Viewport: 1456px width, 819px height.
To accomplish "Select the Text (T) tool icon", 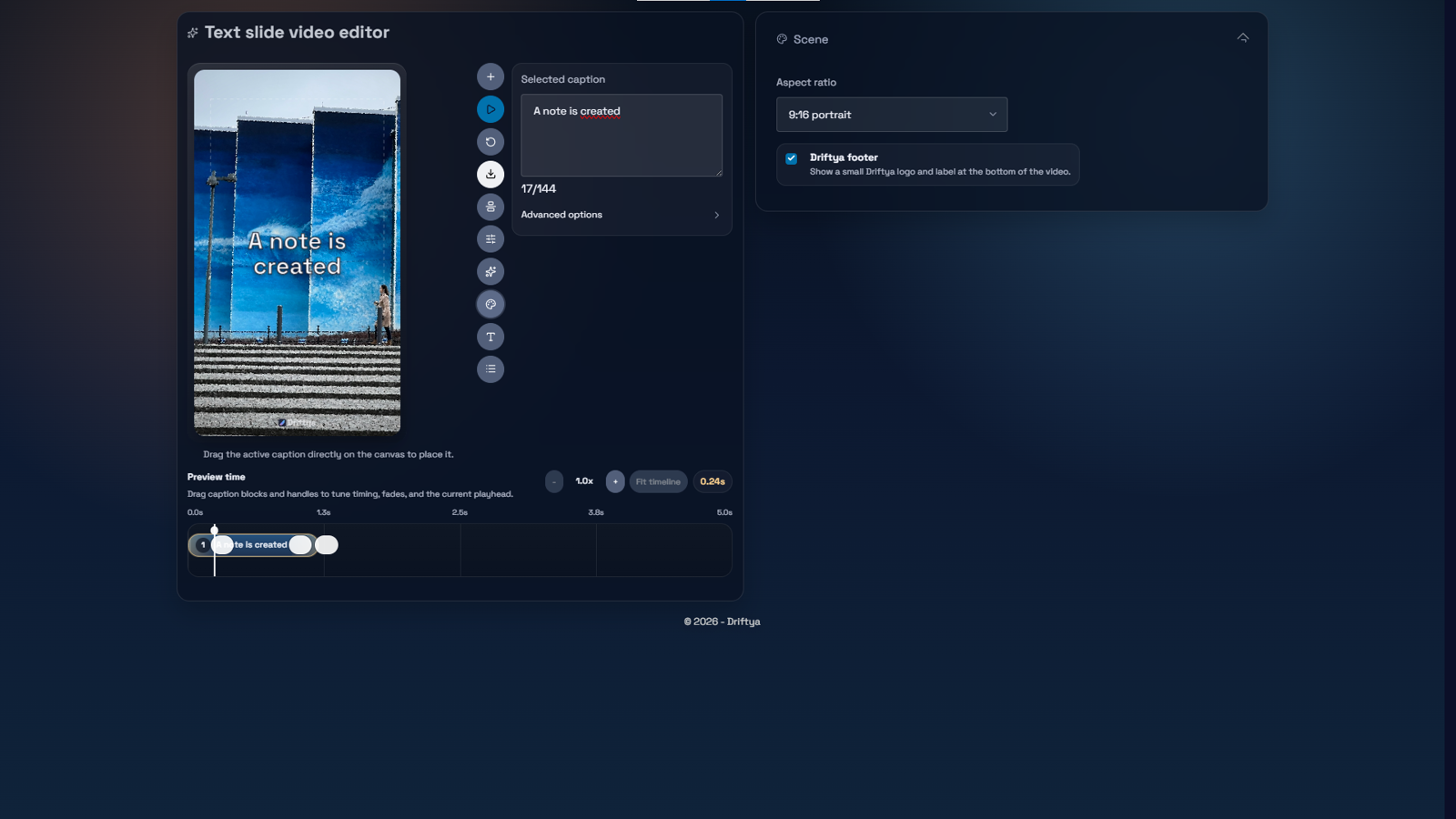I will pyautogui.click(x=490, y=336).
